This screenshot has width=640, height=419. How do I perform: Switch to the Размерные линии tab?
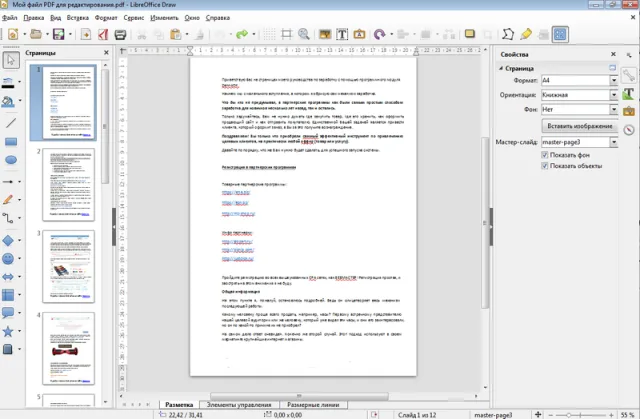(x=313, y=405)
